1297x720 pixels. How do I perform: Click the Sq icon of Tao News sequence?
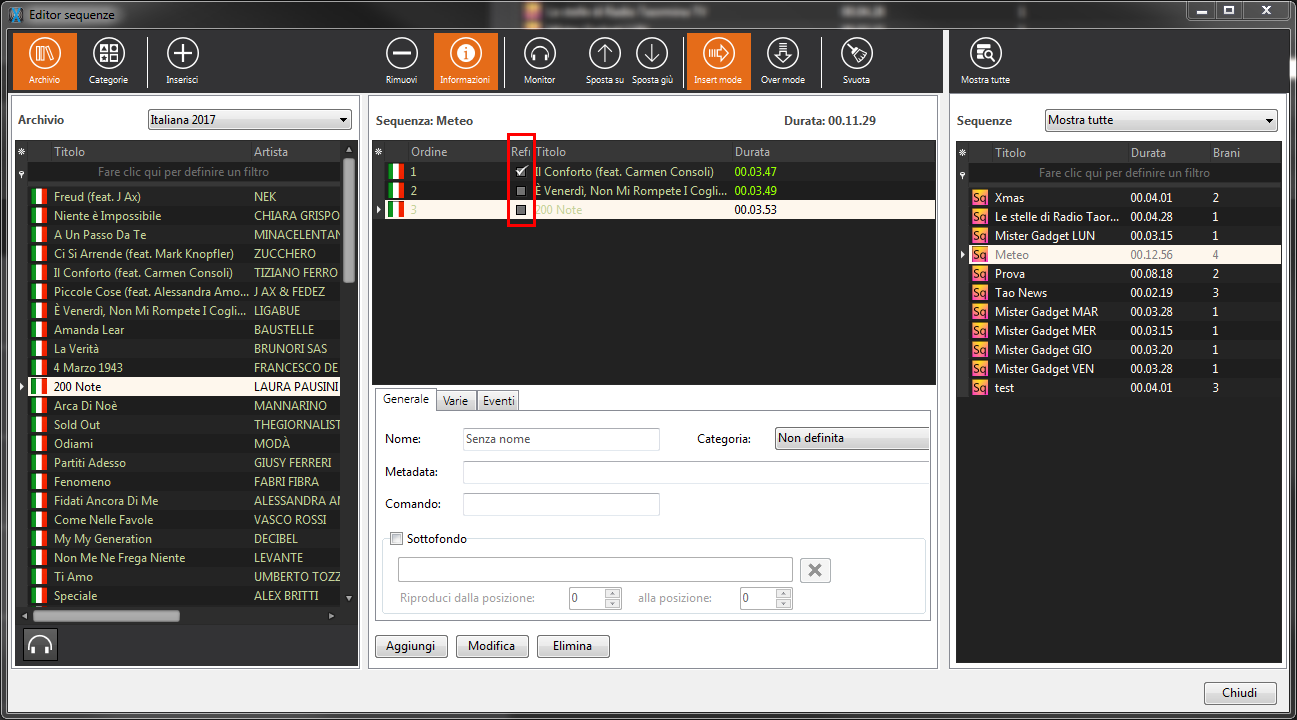980,293
